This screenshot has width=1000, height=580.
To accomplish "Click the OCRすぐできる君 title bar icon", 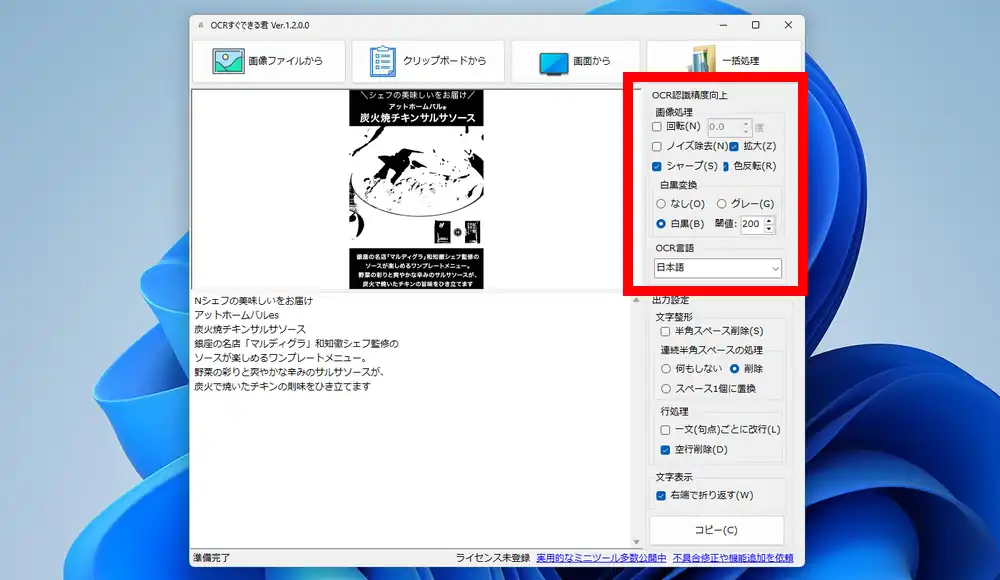I will point(203,26).
